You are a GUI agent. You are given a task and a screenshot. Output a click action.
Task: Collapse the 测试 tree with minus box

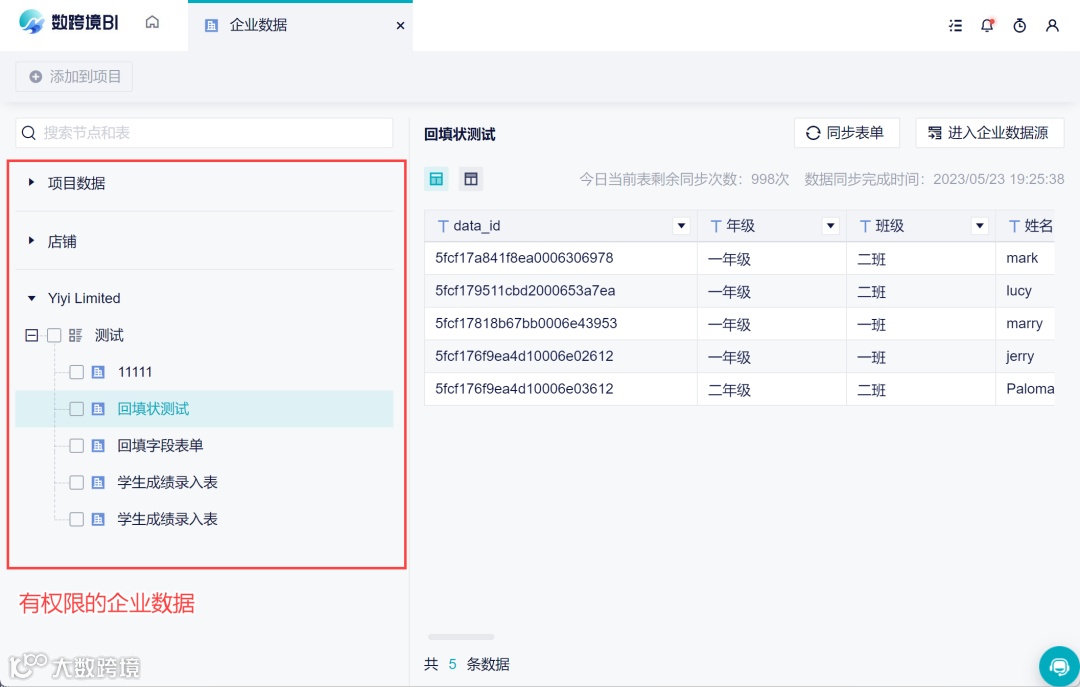pyautogui.click(x=32, y=336)
